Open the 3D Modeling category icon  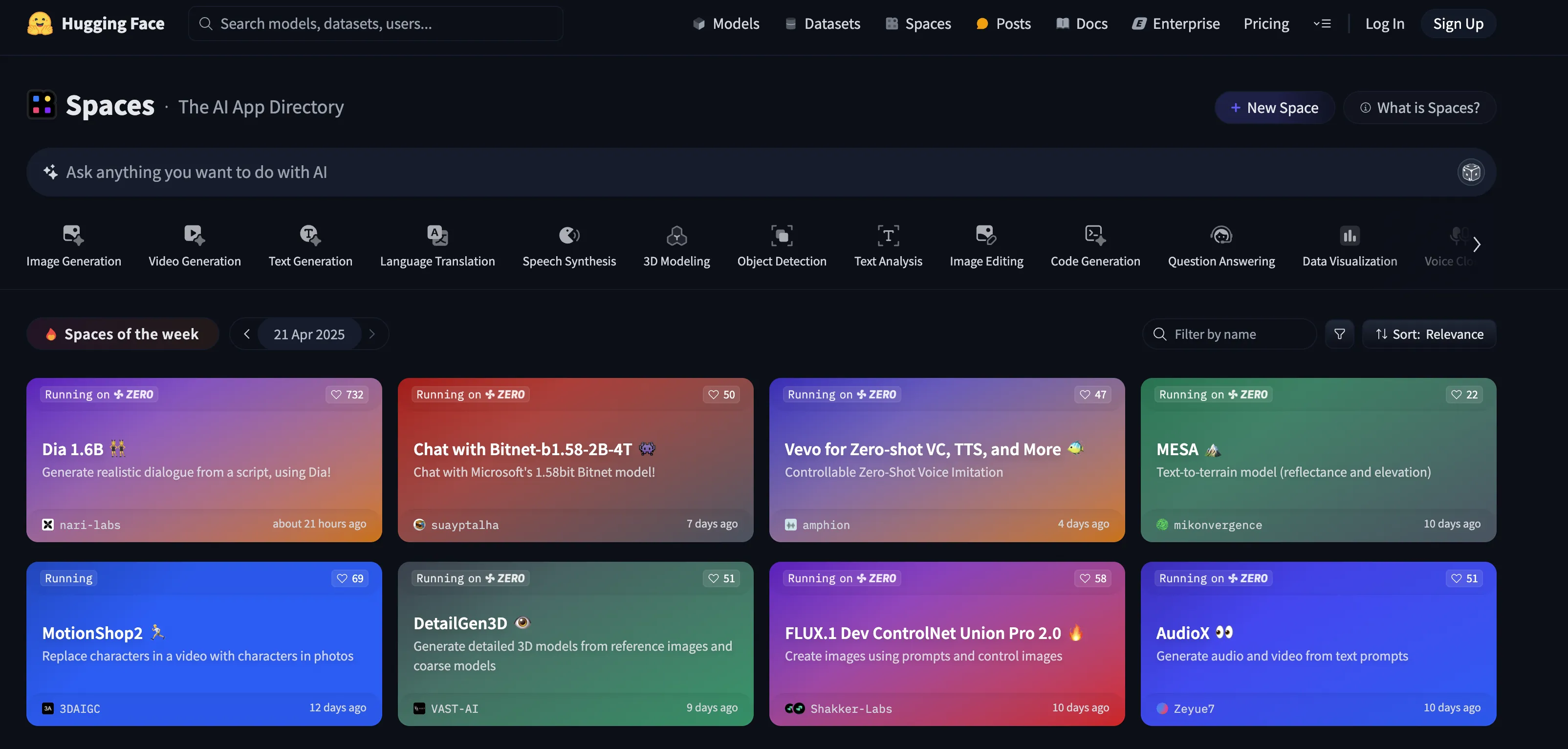[x=676, y=235]
